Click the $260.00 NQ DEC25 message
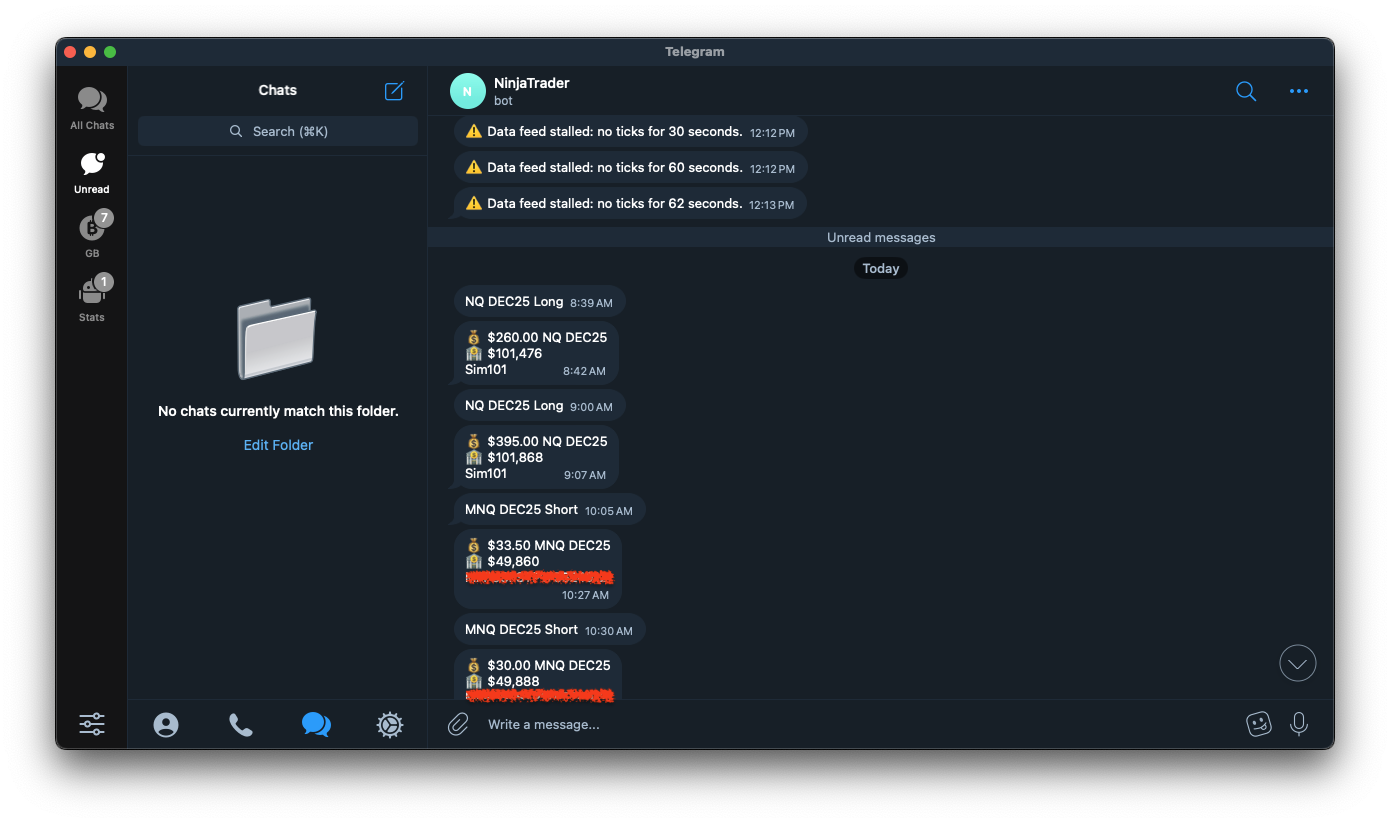The width and height of the screenshot is (1390, 823). point(536,353)
